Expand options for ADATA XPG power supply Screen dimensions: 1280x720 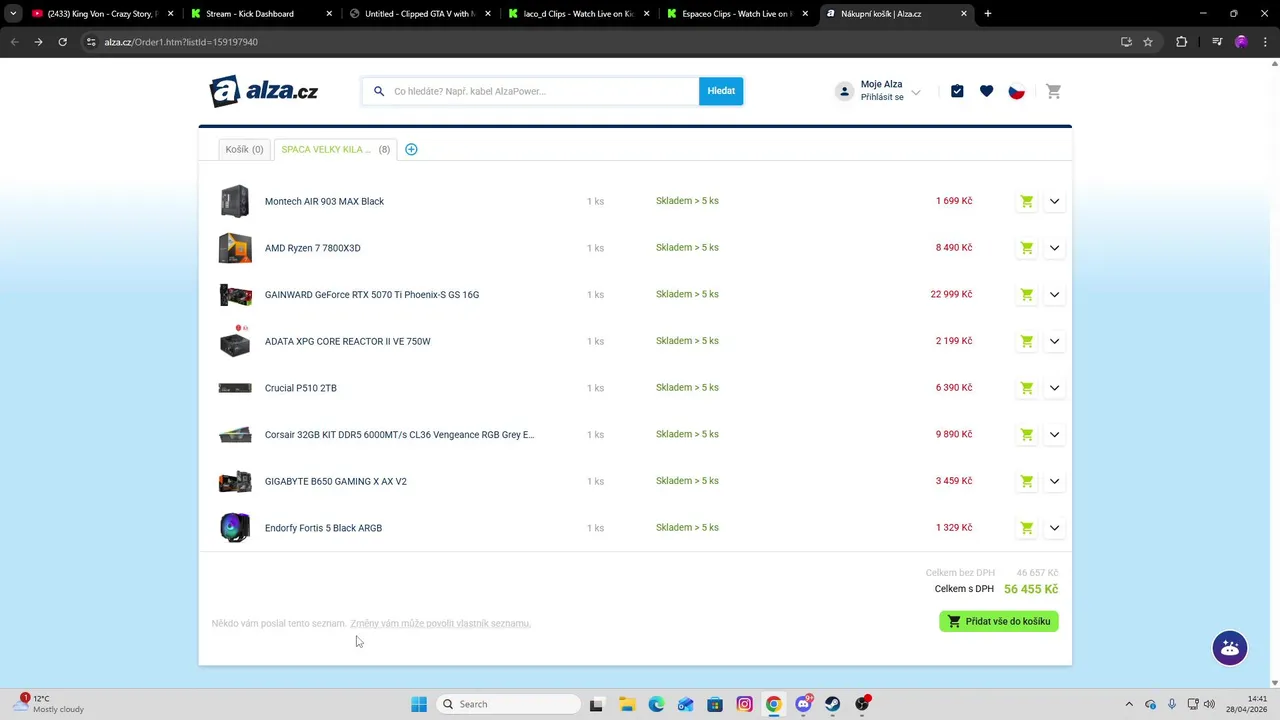(1054, 341)
